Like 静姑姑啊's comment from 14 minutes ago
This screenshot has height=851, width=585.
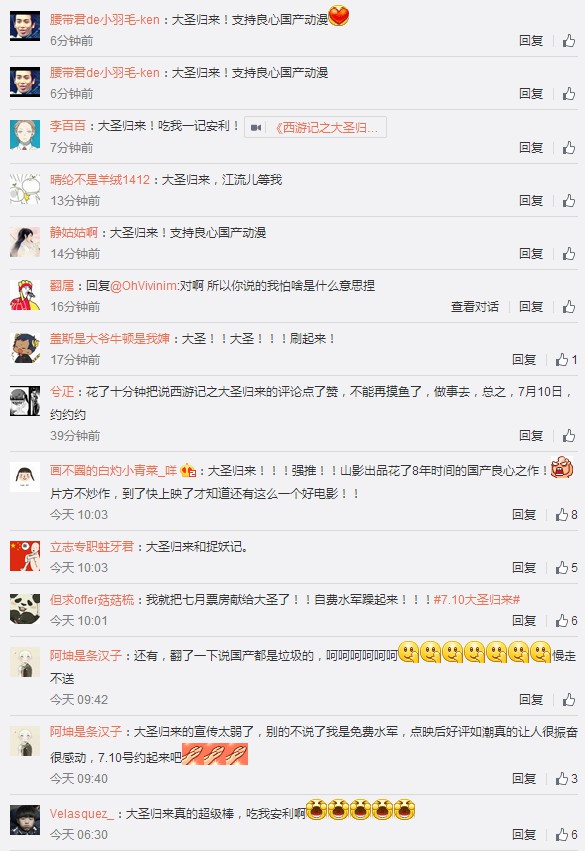click(569, 253)
